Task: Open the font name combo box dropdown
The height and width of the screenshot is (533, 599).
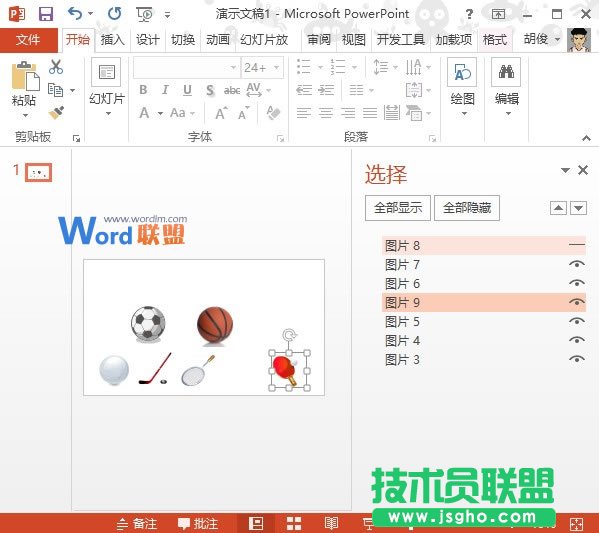Action: [233, 68]
